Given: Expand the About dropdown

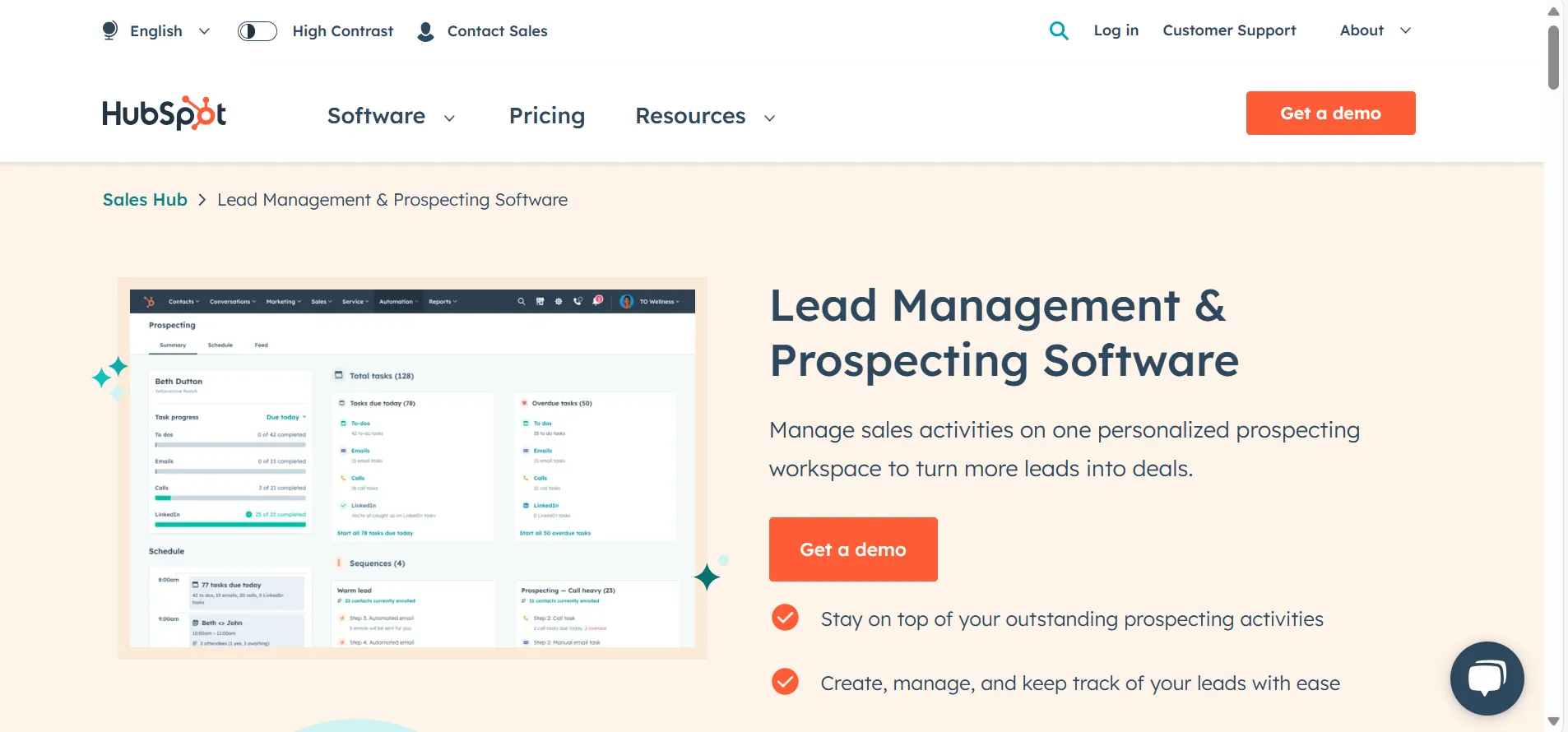Looking at the screenshot, I should 1375,30.
